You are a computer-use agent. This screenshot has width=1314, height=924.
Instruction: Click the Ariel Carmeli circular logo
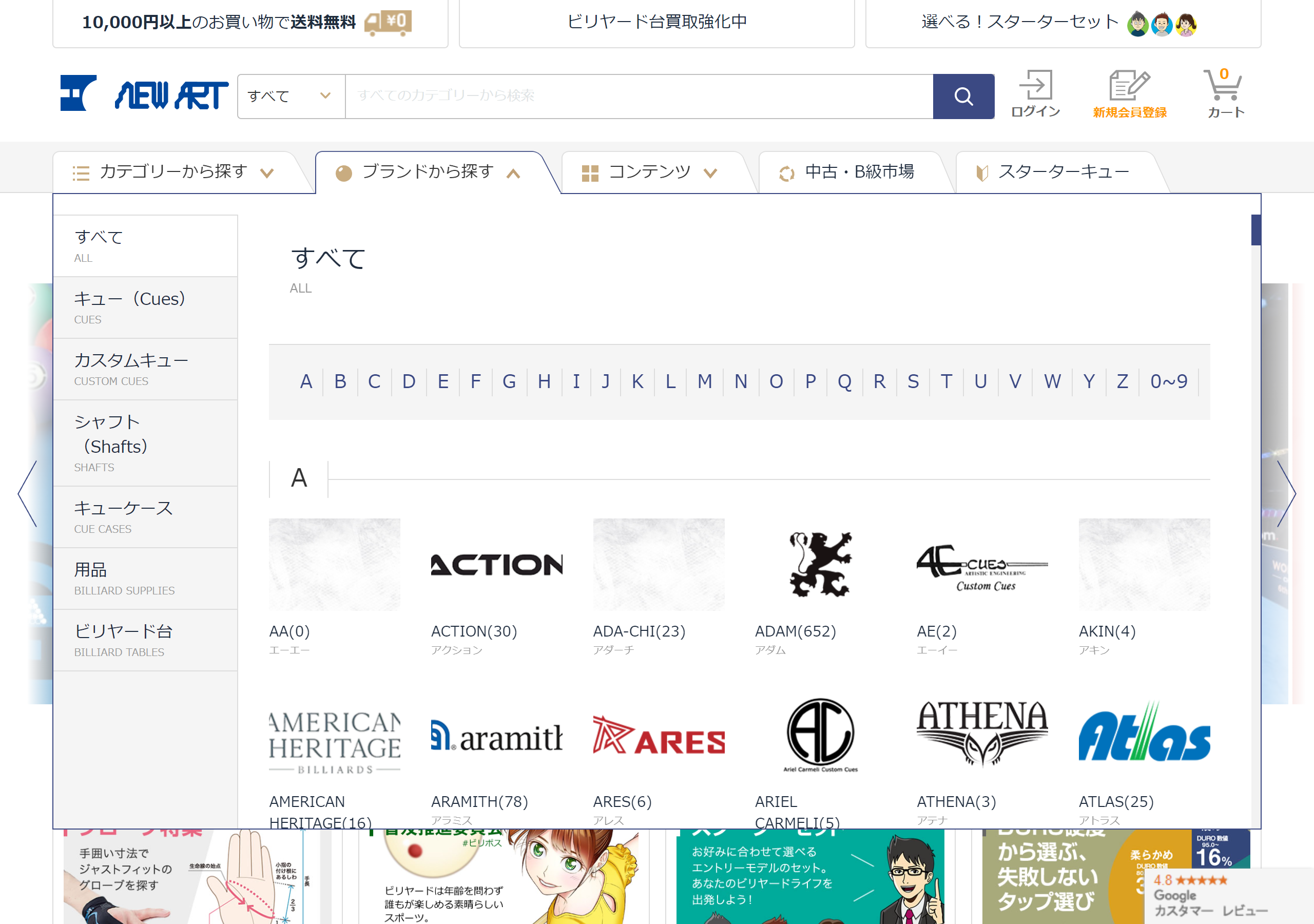pos(820,736)
